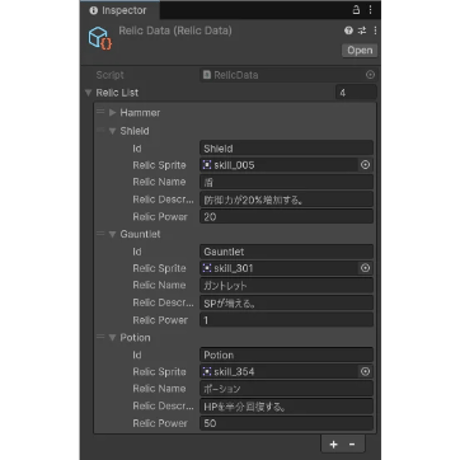Toggle the Inspector lock icon

tap(356, 10)
